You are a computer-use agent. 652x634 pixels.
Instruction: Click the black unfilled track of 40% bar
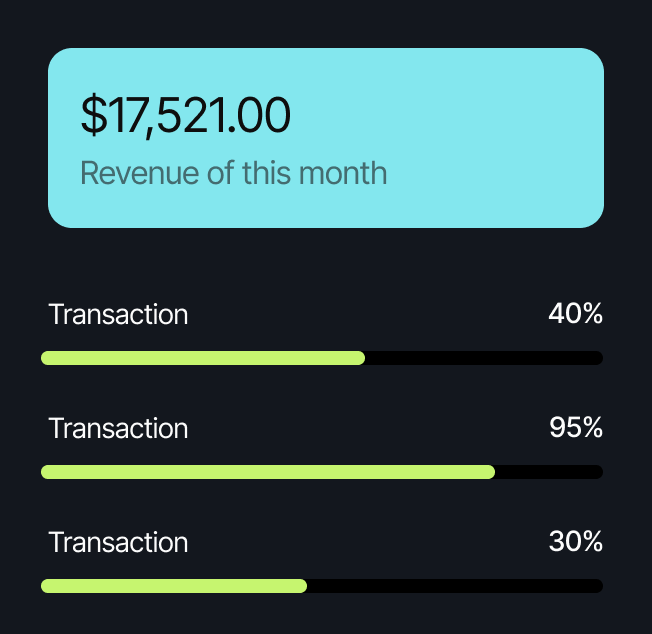pyautogui.click(x=485, y=358)
